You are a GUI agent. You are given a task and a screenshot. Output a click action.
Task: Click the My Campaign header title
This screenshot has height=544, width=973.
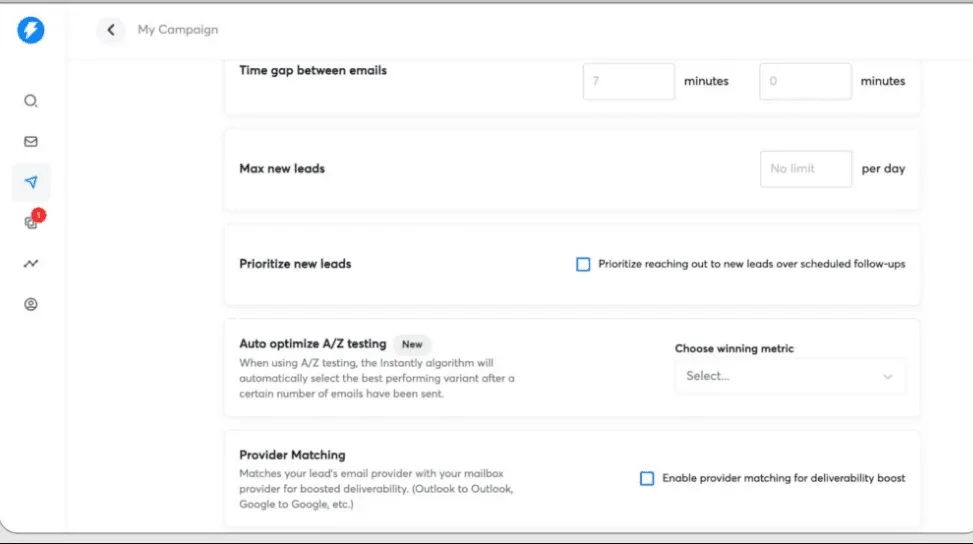click(177, 30)
